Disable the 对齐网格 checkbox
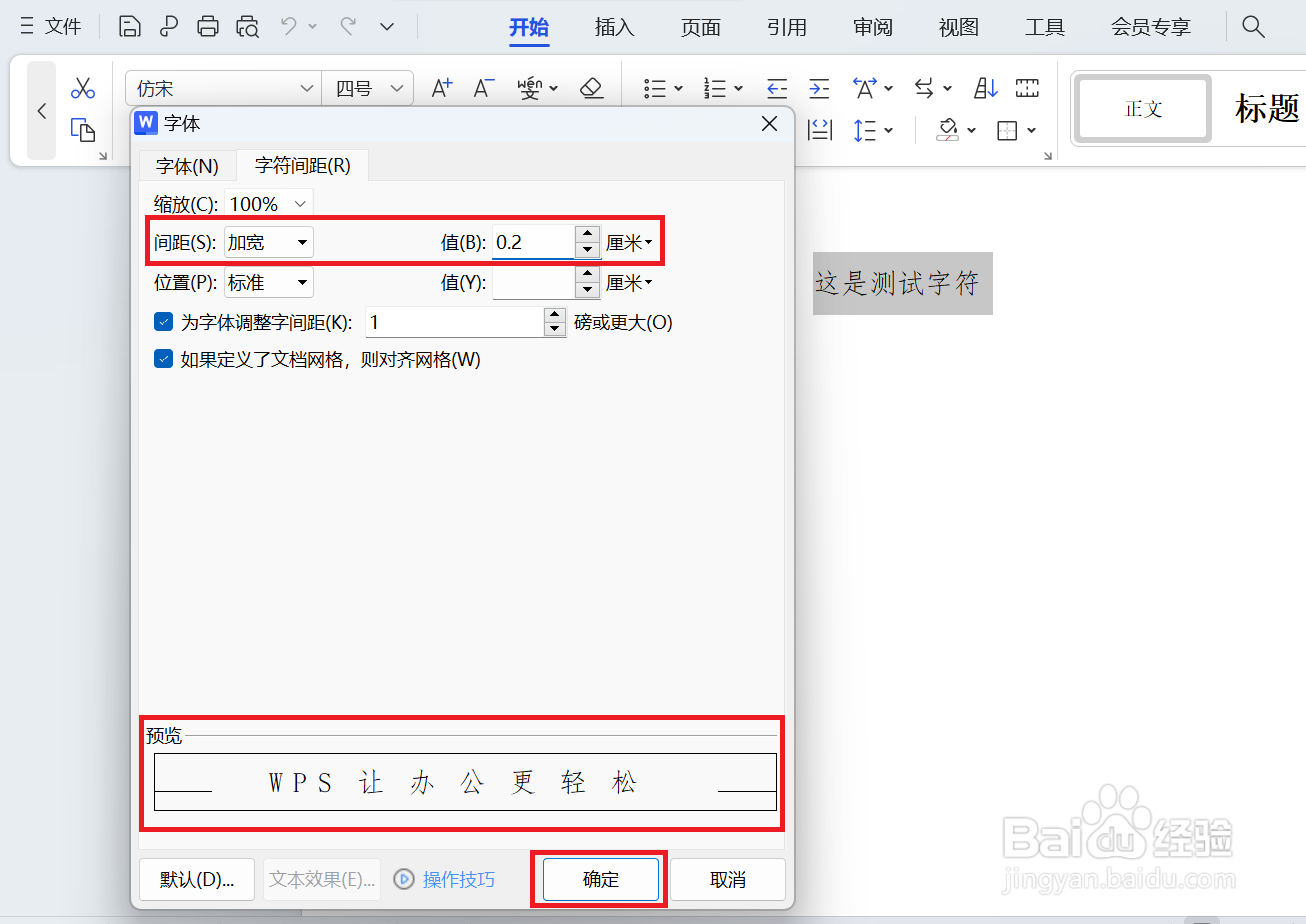This screenshot has width=1306, height=924. click(x=163, y=358)
